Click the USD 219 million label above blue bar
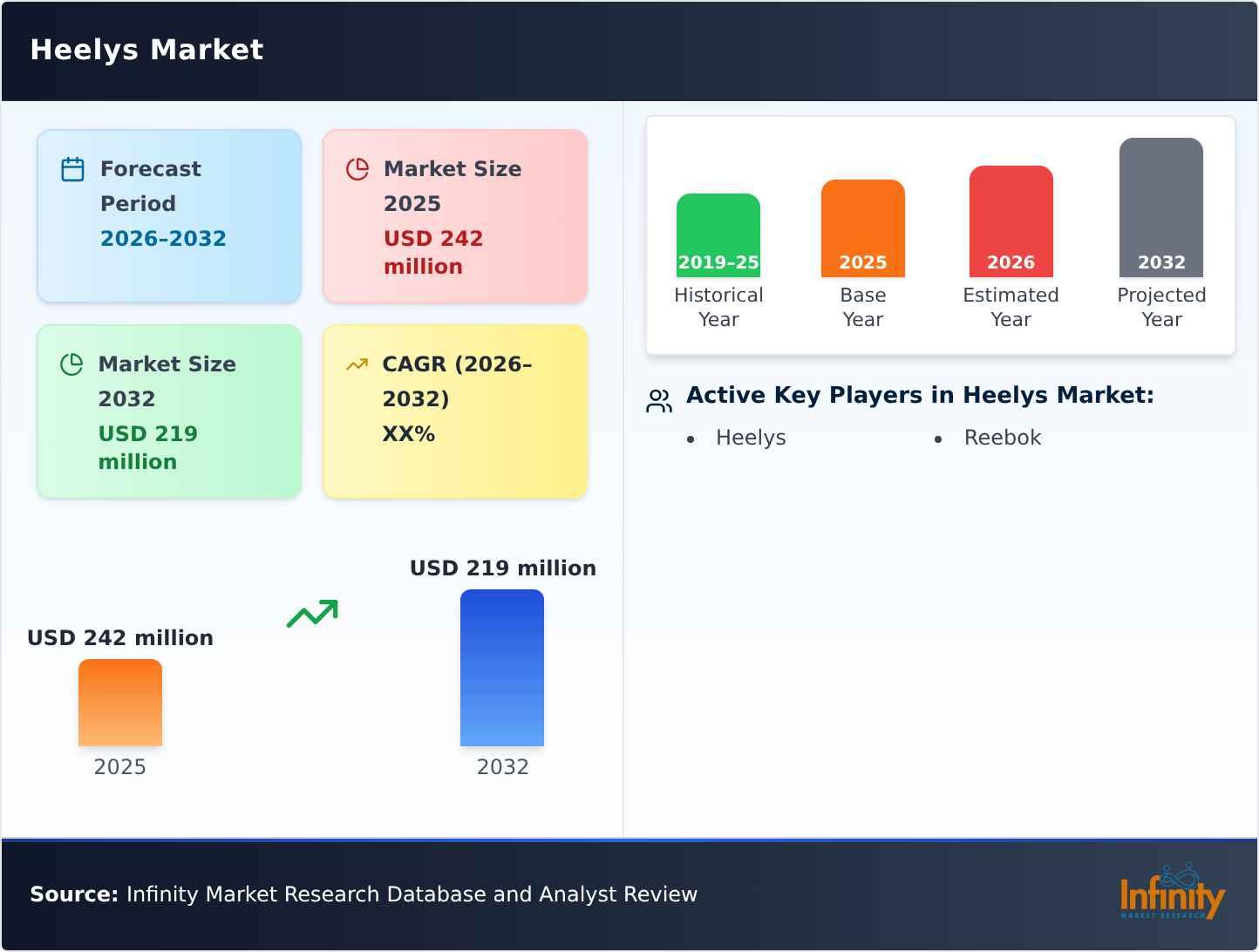The image size is (1259, 952). [503, 568]
